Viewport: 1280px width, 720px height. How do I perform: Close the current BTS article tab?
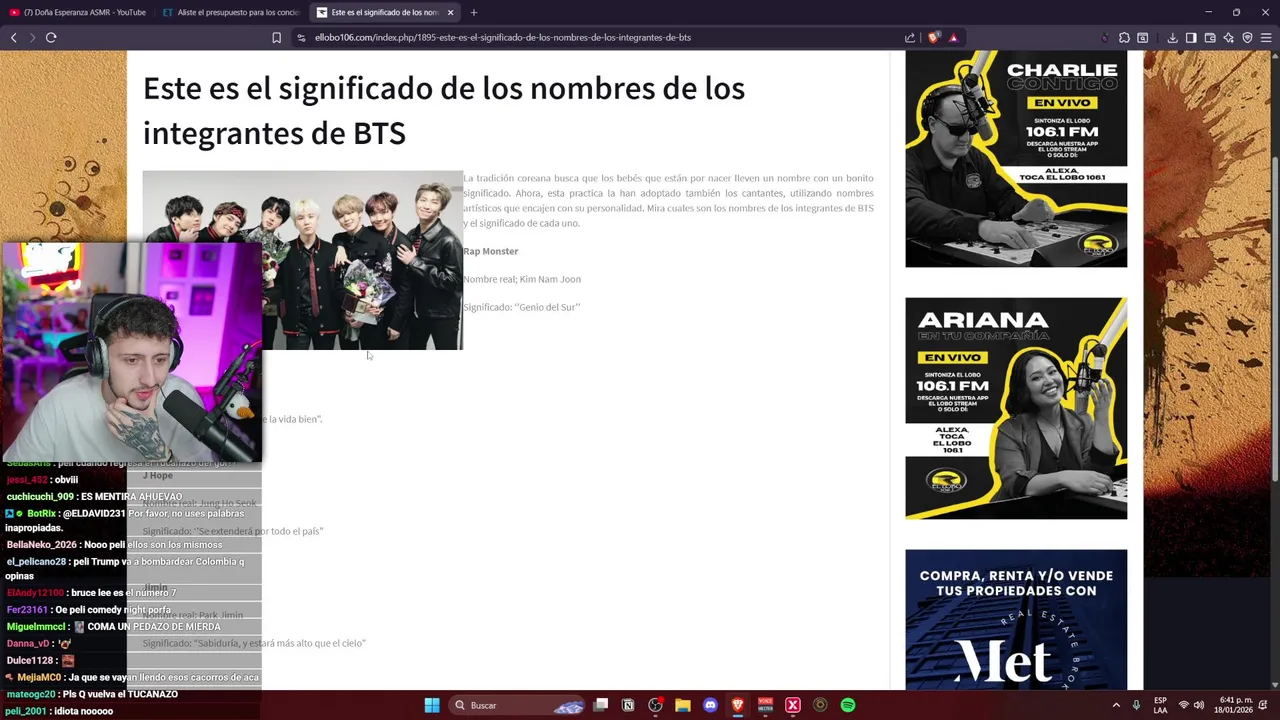click(450, 12)
